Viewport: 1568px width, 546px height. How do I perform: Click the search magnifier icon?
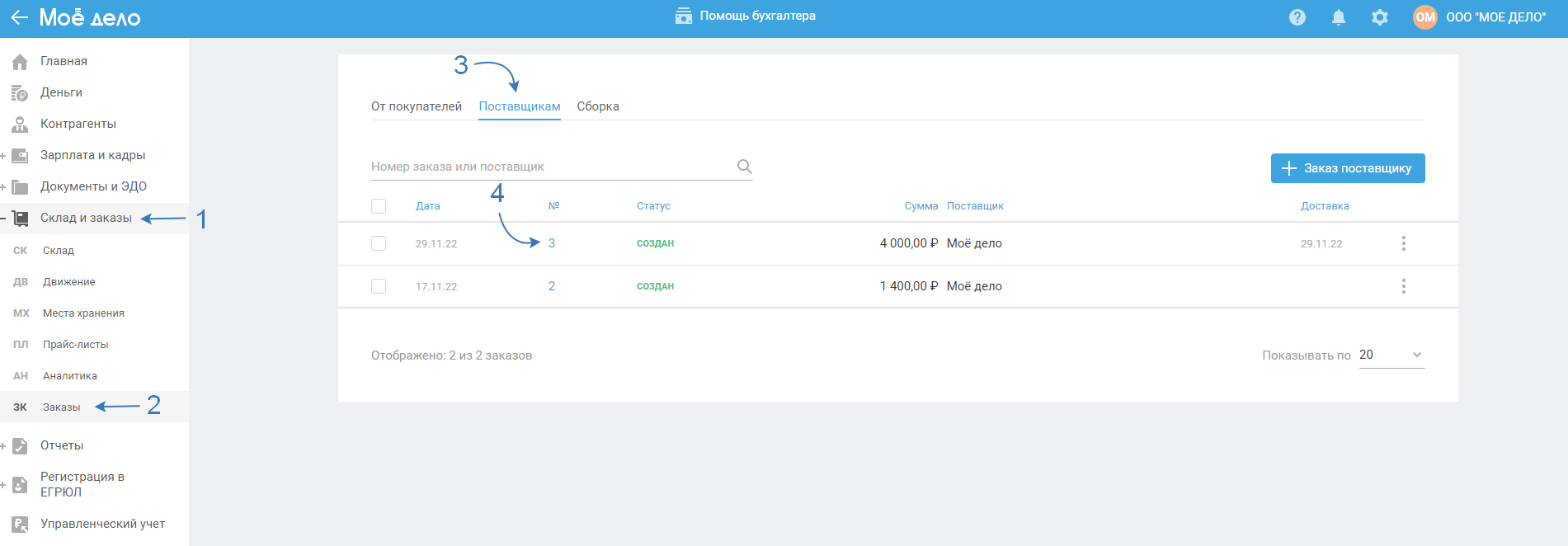(744, 167)
